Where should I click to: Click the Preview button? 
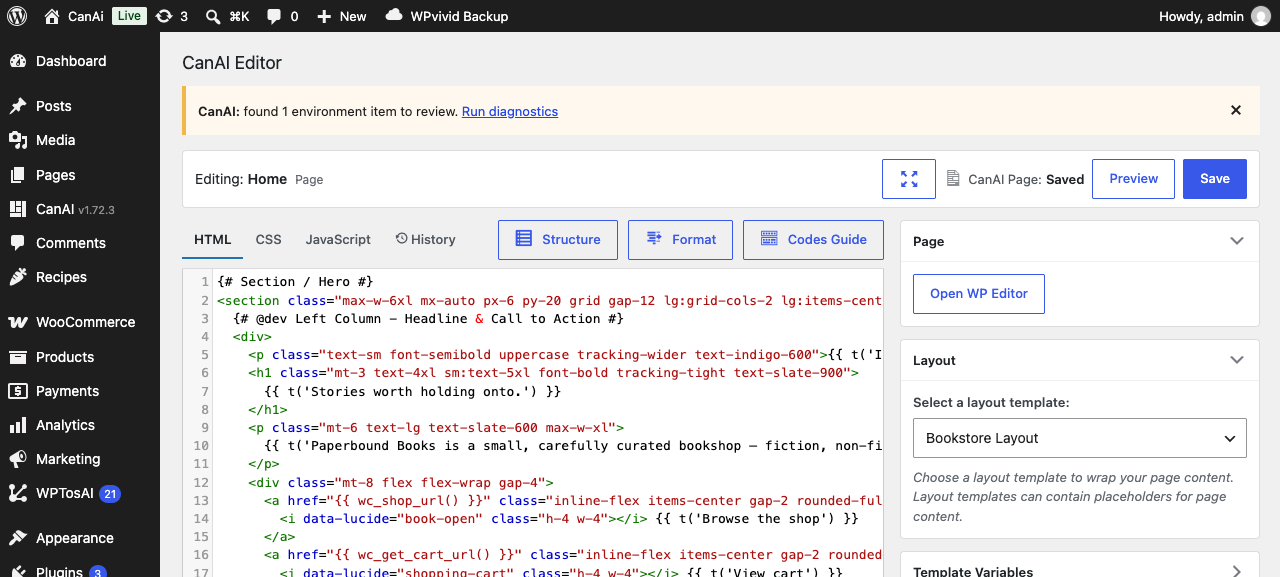click(x=1133, y=179)
